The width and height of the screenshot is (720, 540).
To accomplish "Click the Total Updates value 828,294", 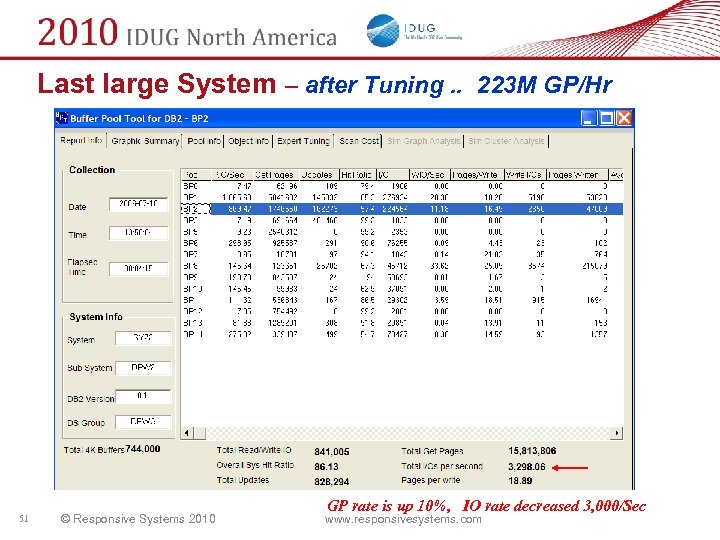I will (x=332, y=482).
